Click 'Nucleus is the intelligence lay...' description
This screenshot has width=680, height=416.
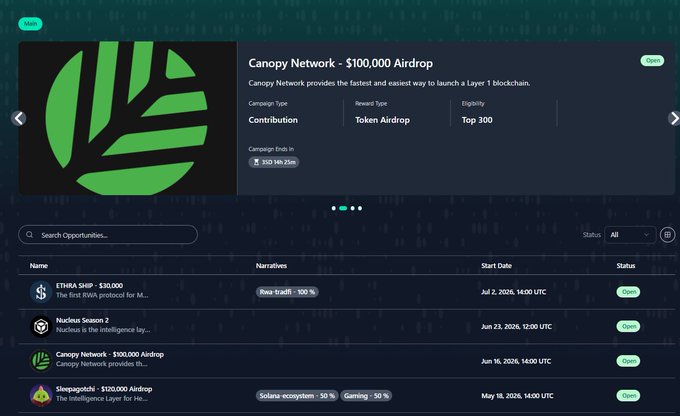[103, 330]
